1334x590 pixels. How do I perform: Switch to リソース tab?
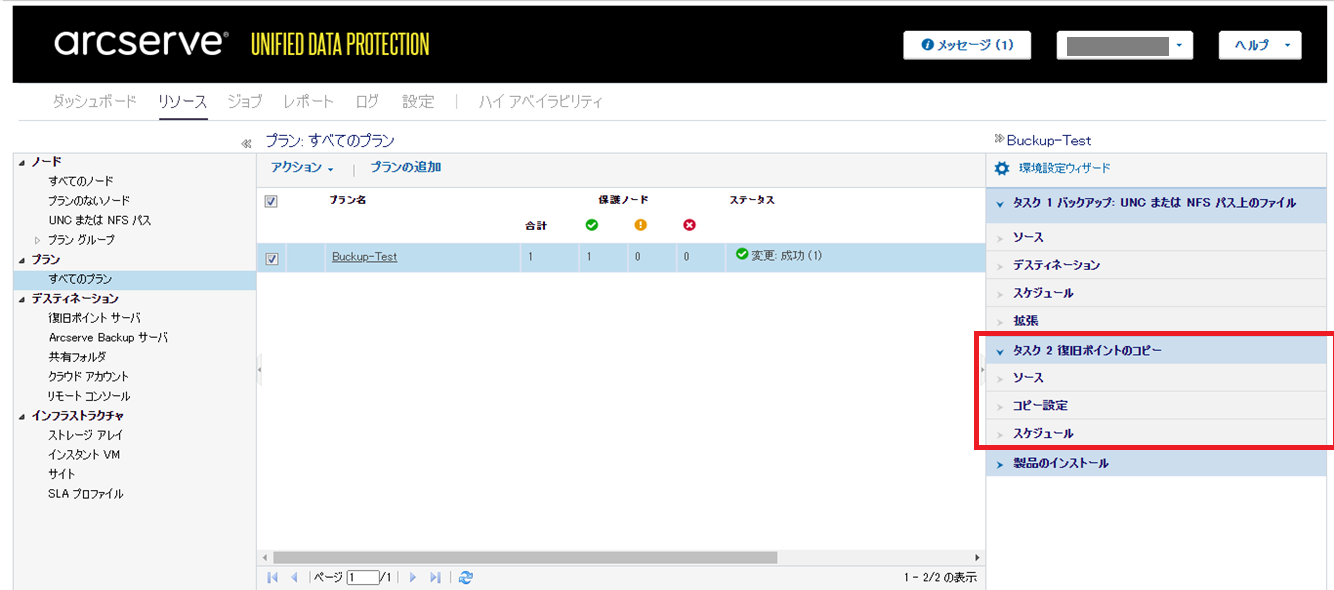click(182, 101)
